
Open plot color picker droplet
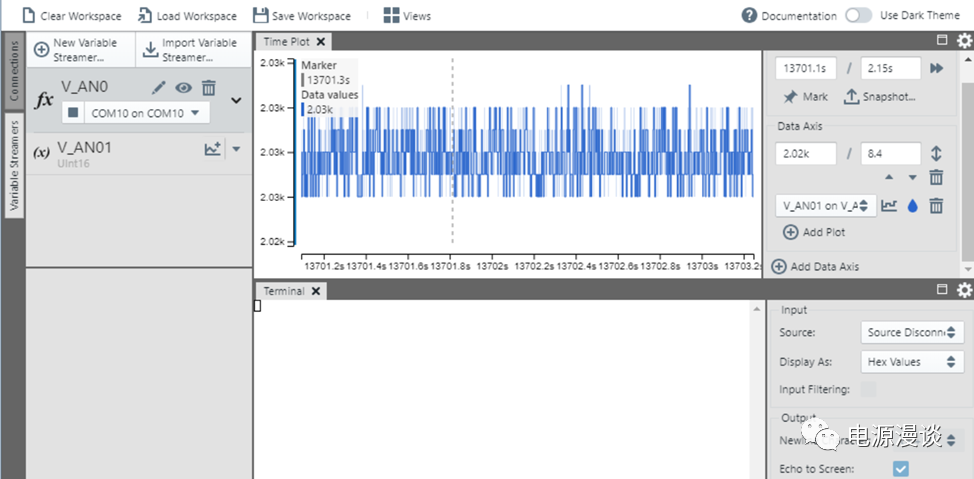pos(912,205)
